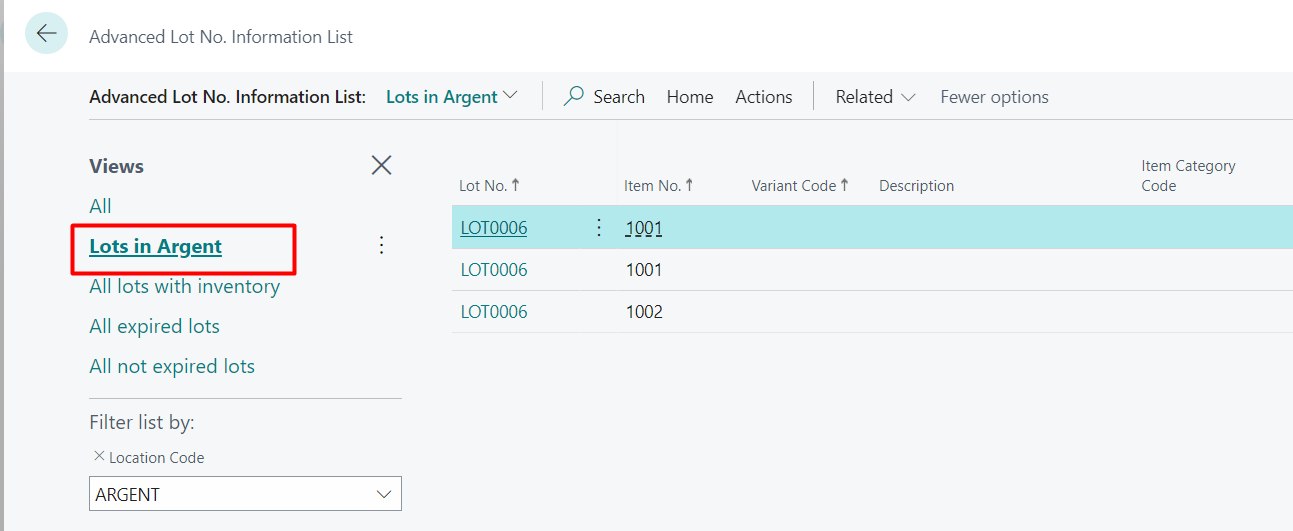Click the Search magnifier icon

pos(574,97)
